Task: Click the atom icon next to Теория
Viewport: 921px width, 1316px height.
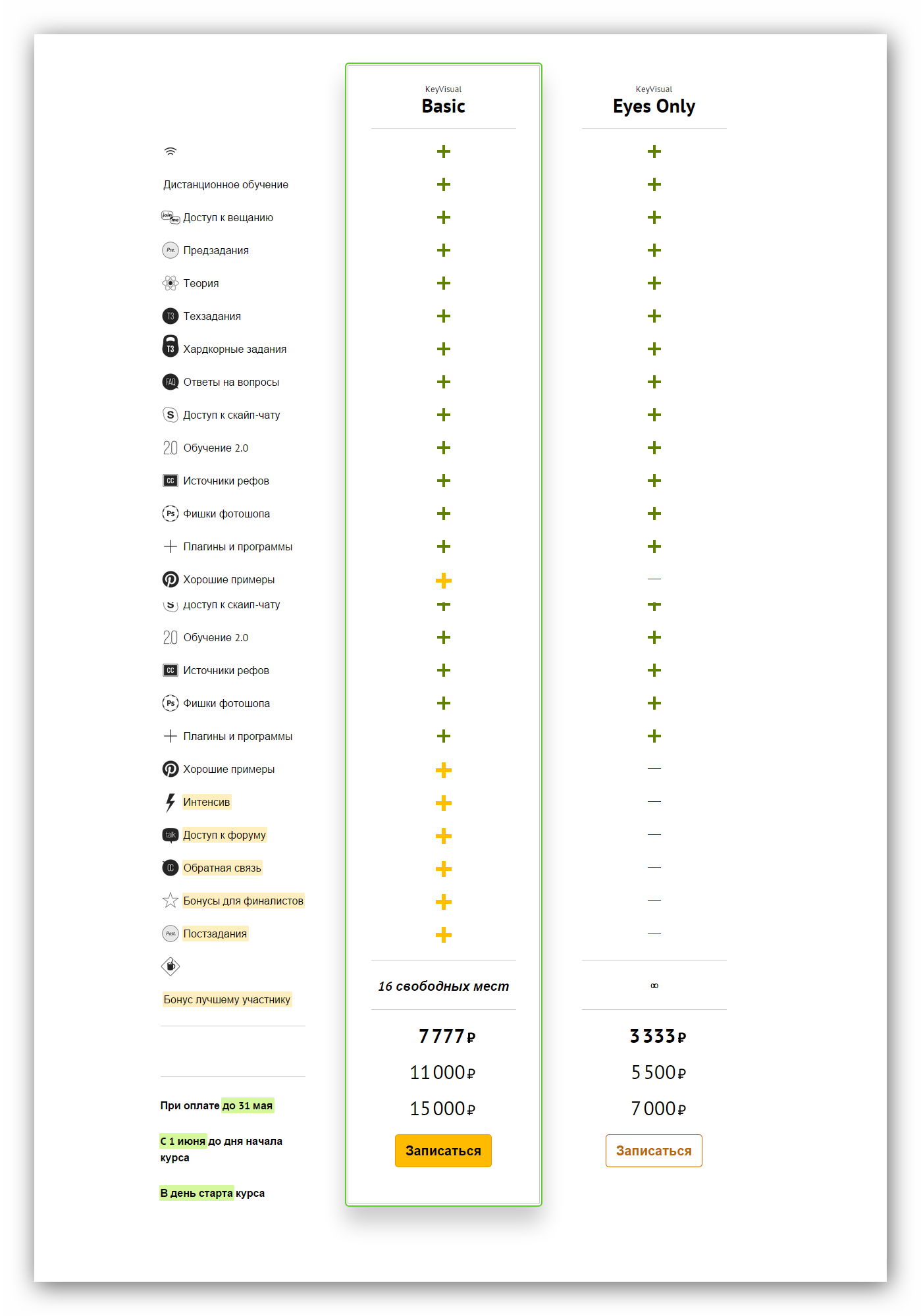Action: click(x=171, y=283)
